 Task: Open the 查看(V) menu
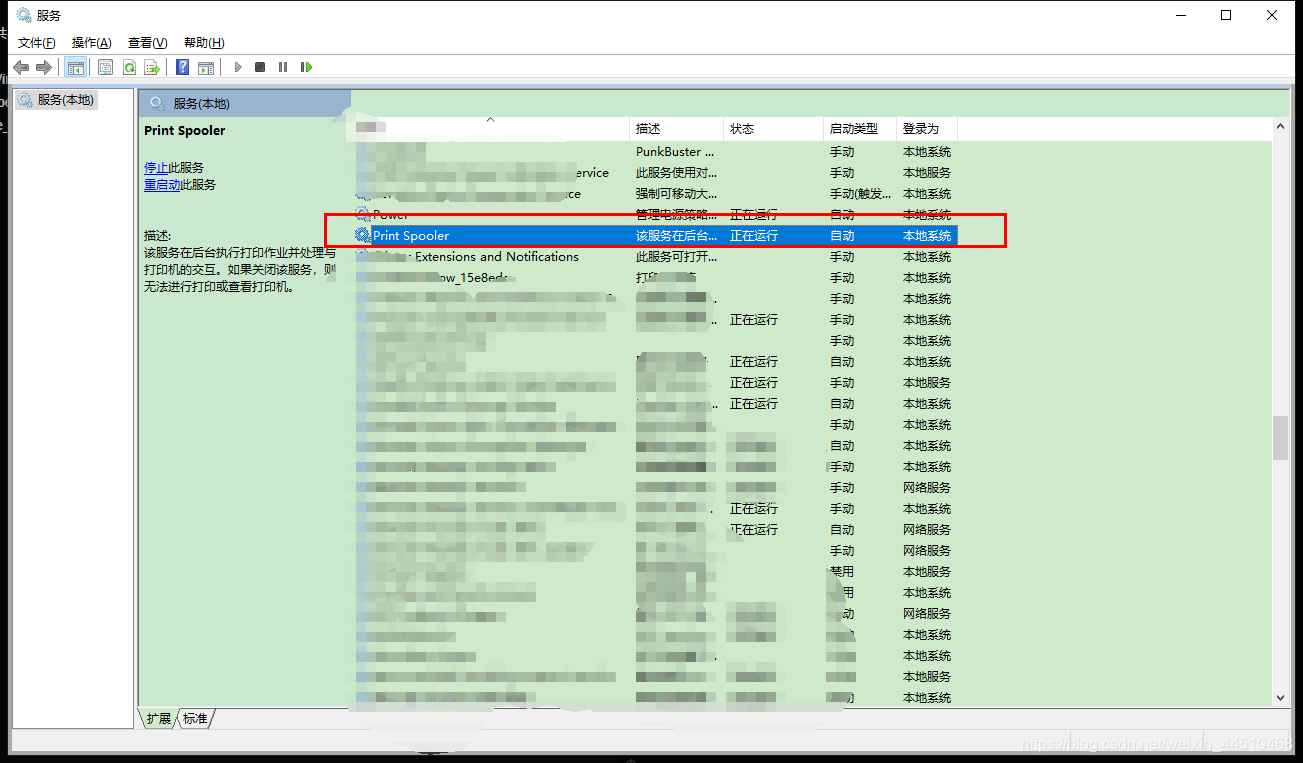tap(147, 43)
